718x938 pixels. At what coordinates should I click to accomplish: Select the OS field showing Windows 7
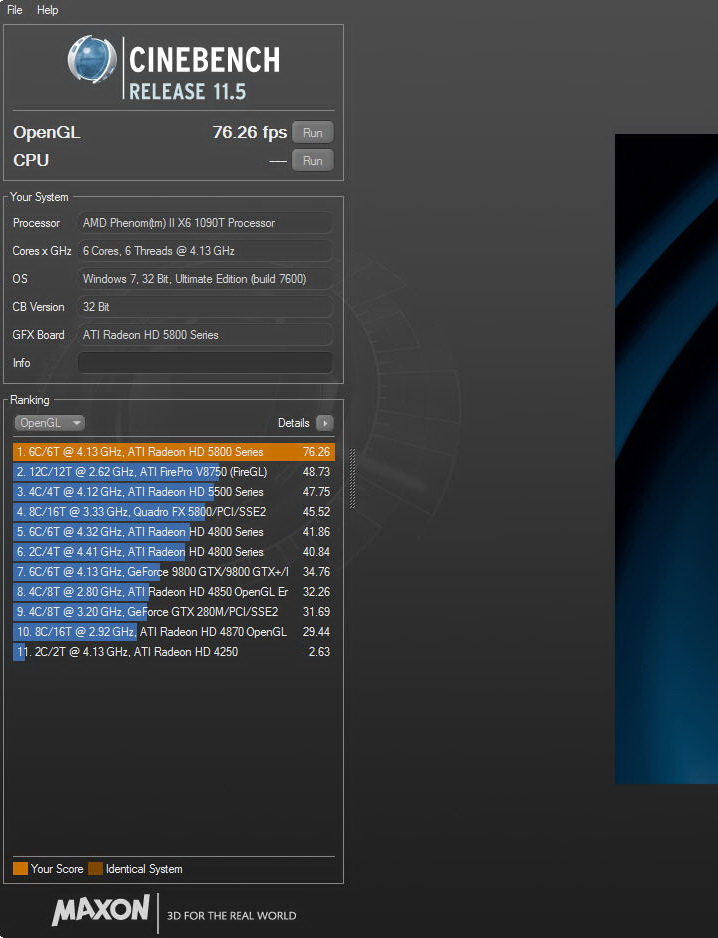205,279
